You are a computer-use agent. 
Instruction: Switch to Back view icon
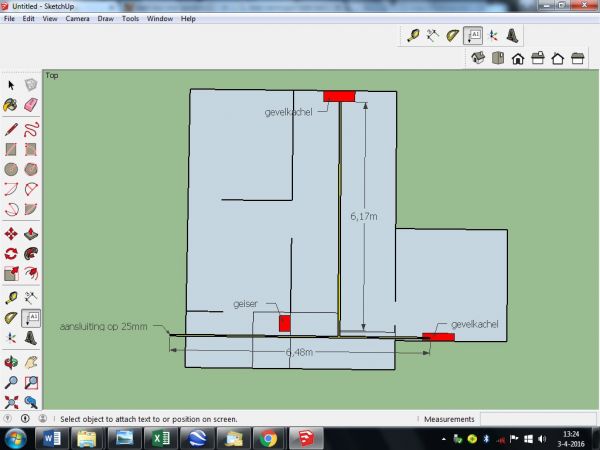click(558, 58)
